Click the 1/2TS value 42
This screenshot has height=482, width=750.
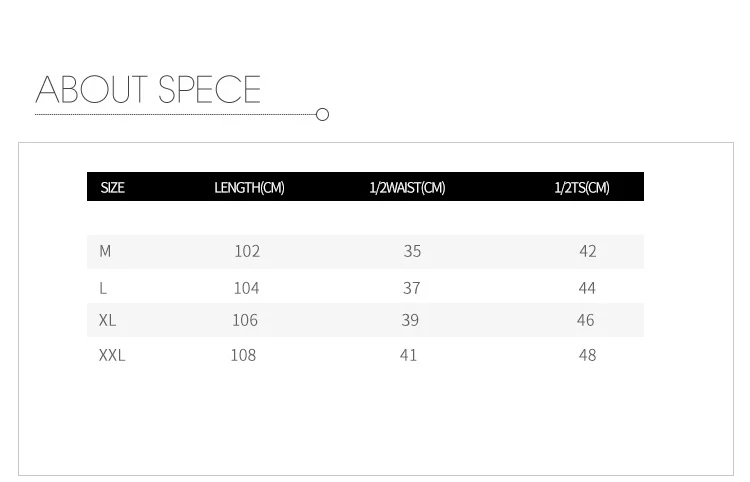(x=588, y=252)
